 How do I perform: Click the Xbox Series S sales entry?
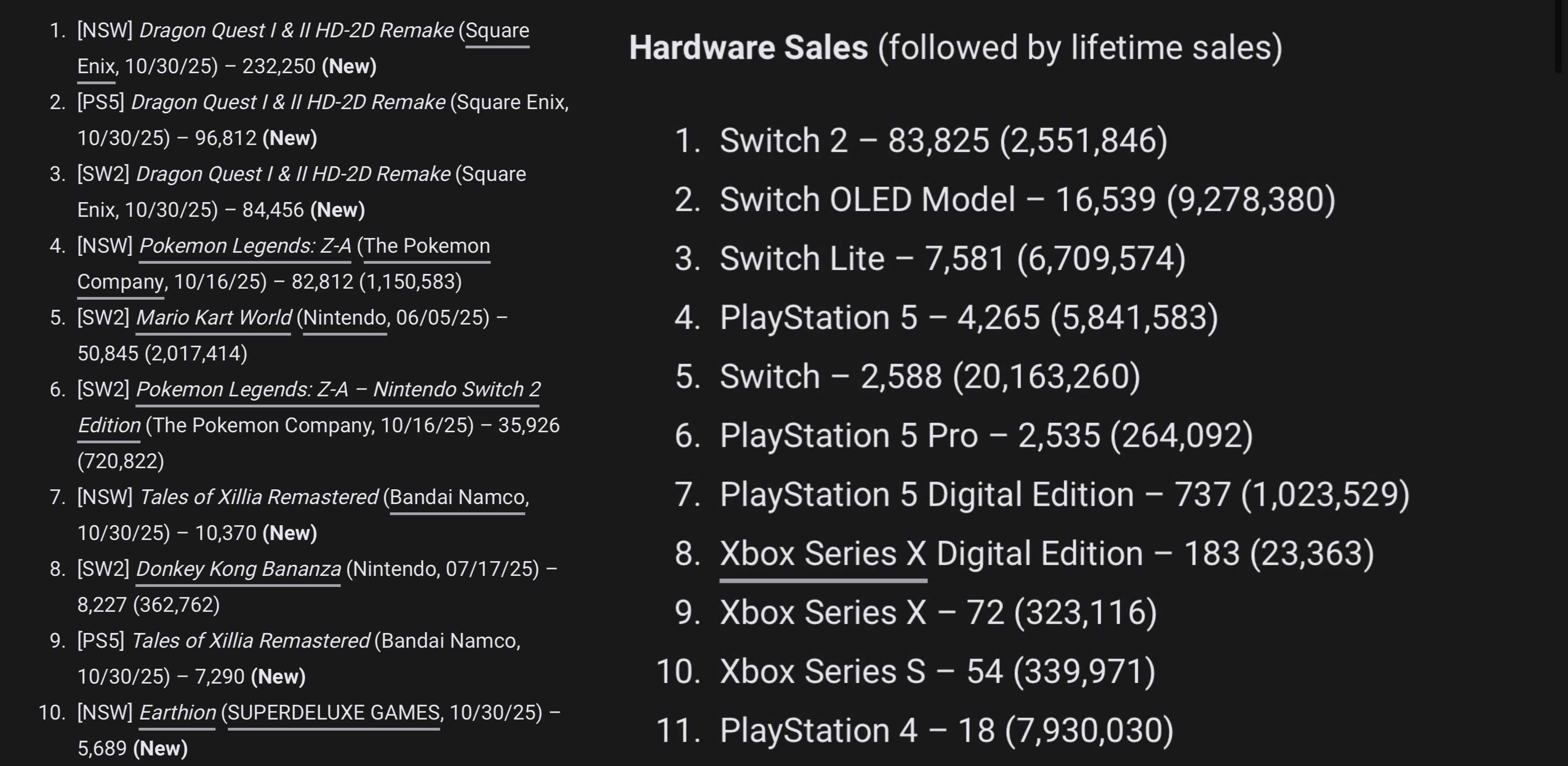(937, 672)
